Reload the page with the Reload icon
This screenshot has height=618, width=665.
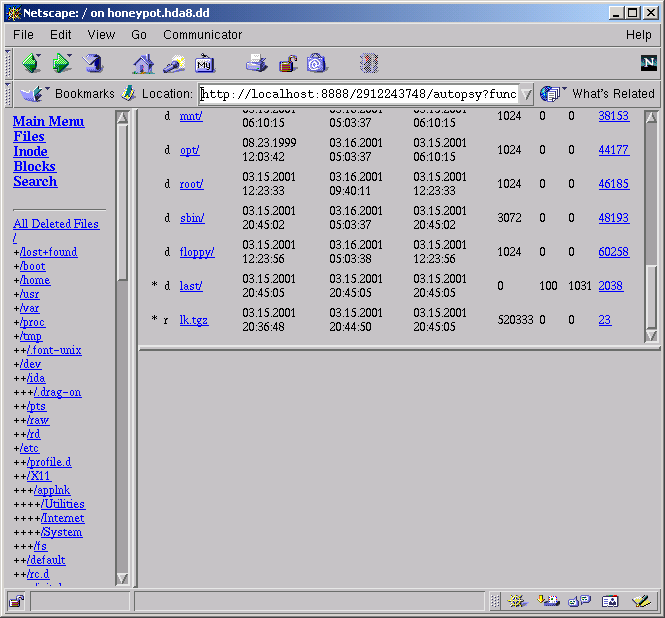(93, 64)
